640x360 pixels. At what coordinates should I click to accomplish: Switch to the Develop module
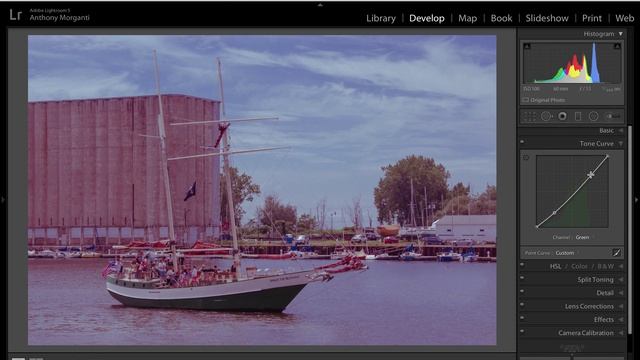(427, 18)
